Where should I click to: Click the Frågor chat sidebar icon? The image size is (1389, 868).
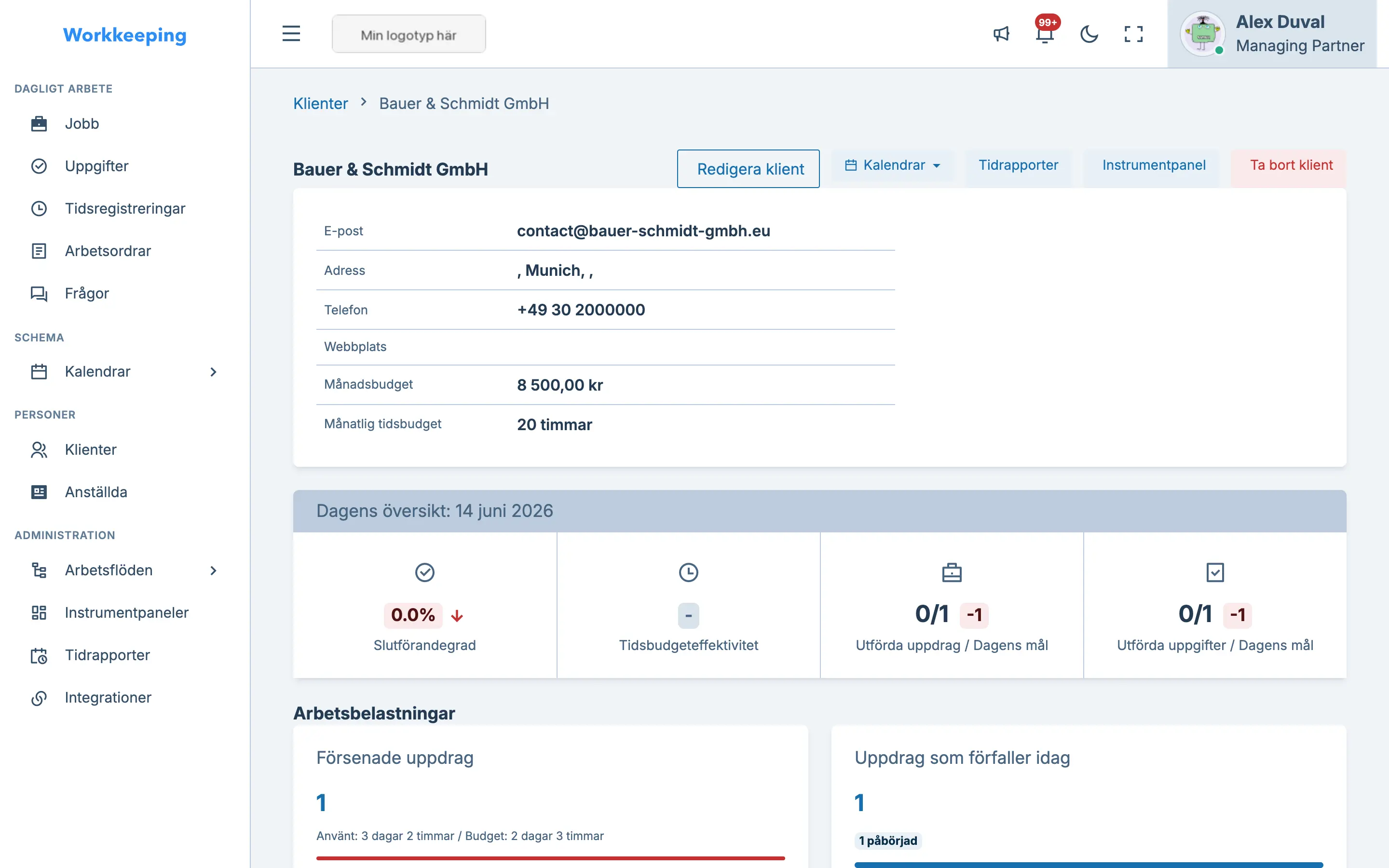(x=39, y=293)
